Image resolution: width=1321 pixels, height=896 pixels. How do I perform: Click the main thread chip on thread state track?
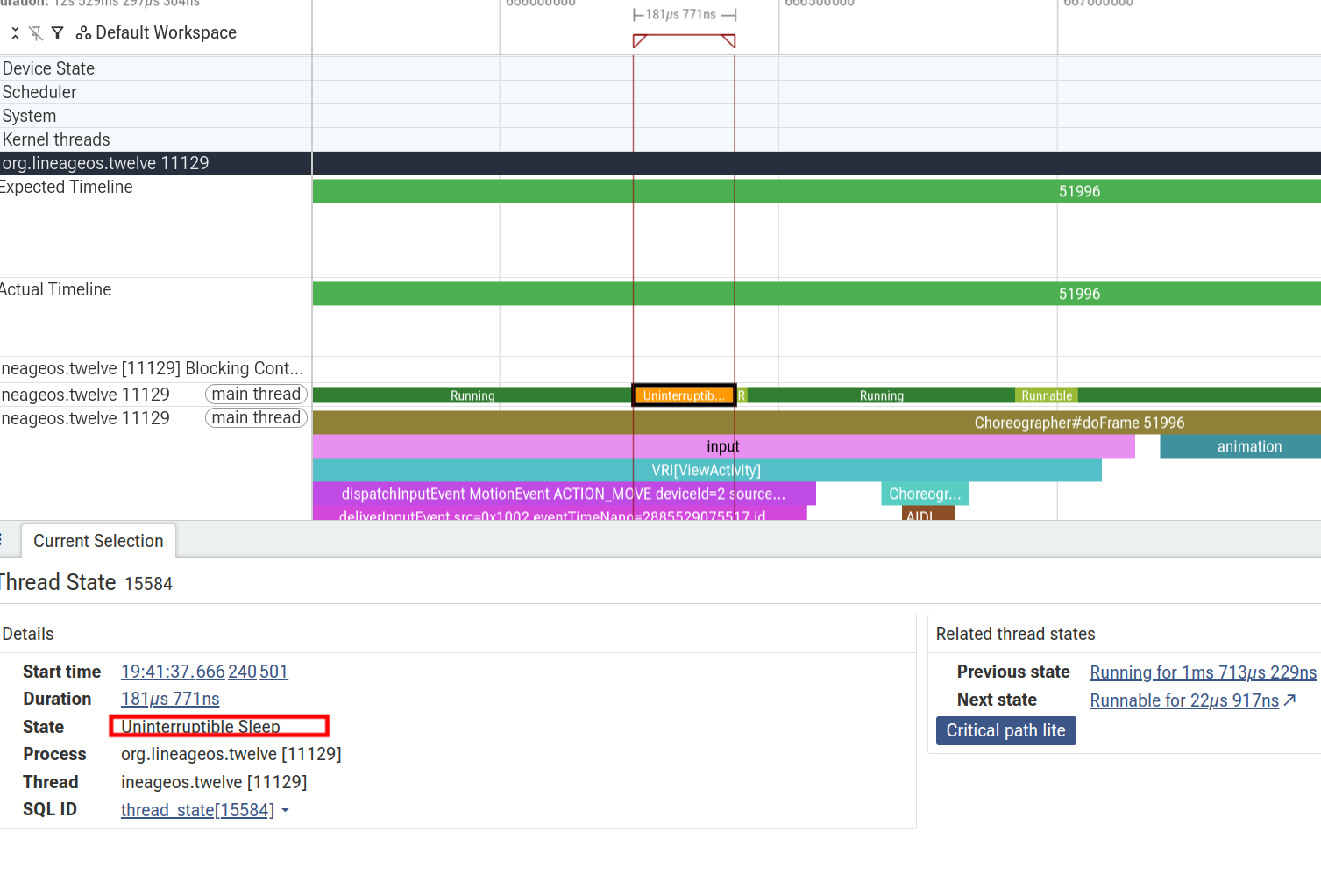tap(256, 395)
